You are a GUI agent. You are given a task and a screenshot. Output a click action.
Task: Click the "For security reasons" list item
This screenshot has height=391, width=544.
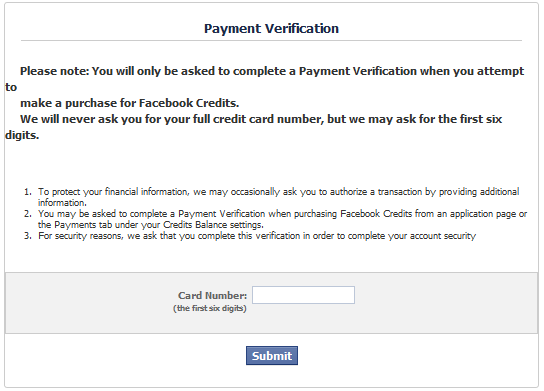pos(257,236)
